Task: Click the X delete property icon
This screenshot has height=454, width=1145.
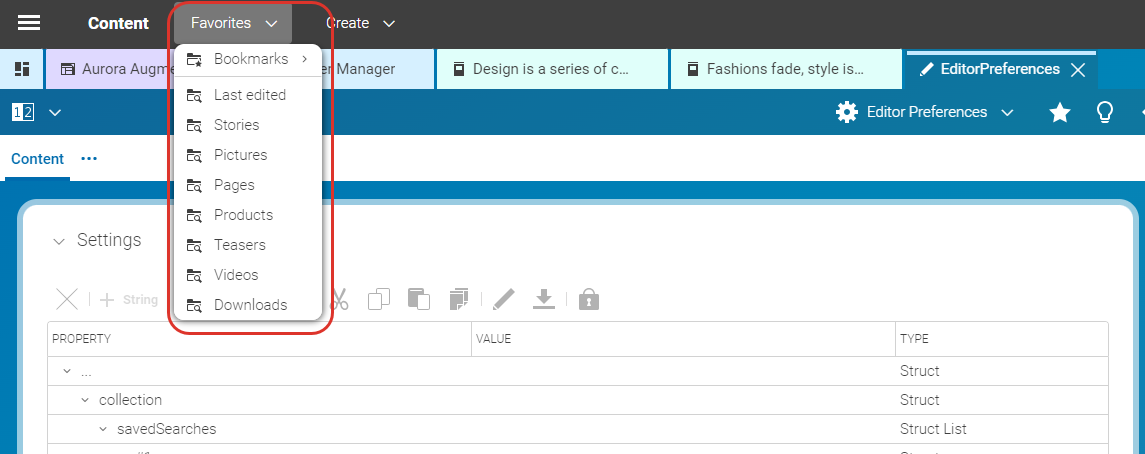Action: click(x=67, y=299)
